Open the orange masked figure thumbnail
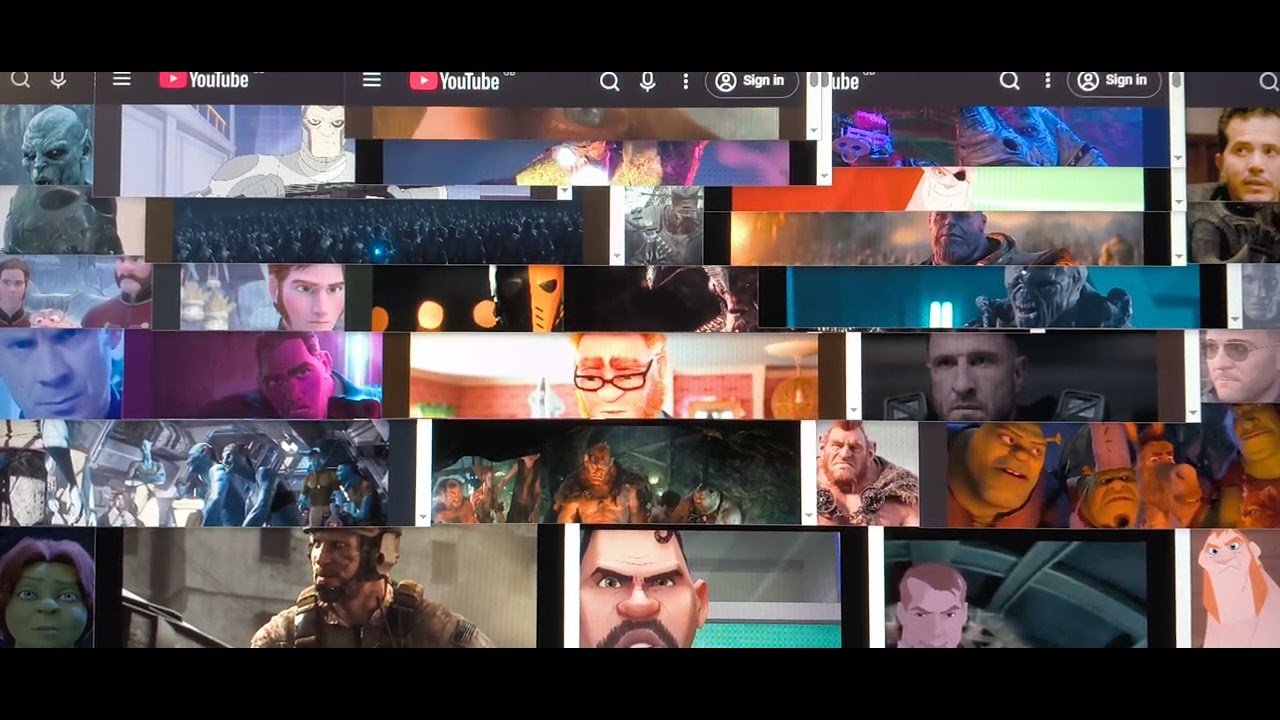This screenshot has width=1280, height=720. point(470,298)
